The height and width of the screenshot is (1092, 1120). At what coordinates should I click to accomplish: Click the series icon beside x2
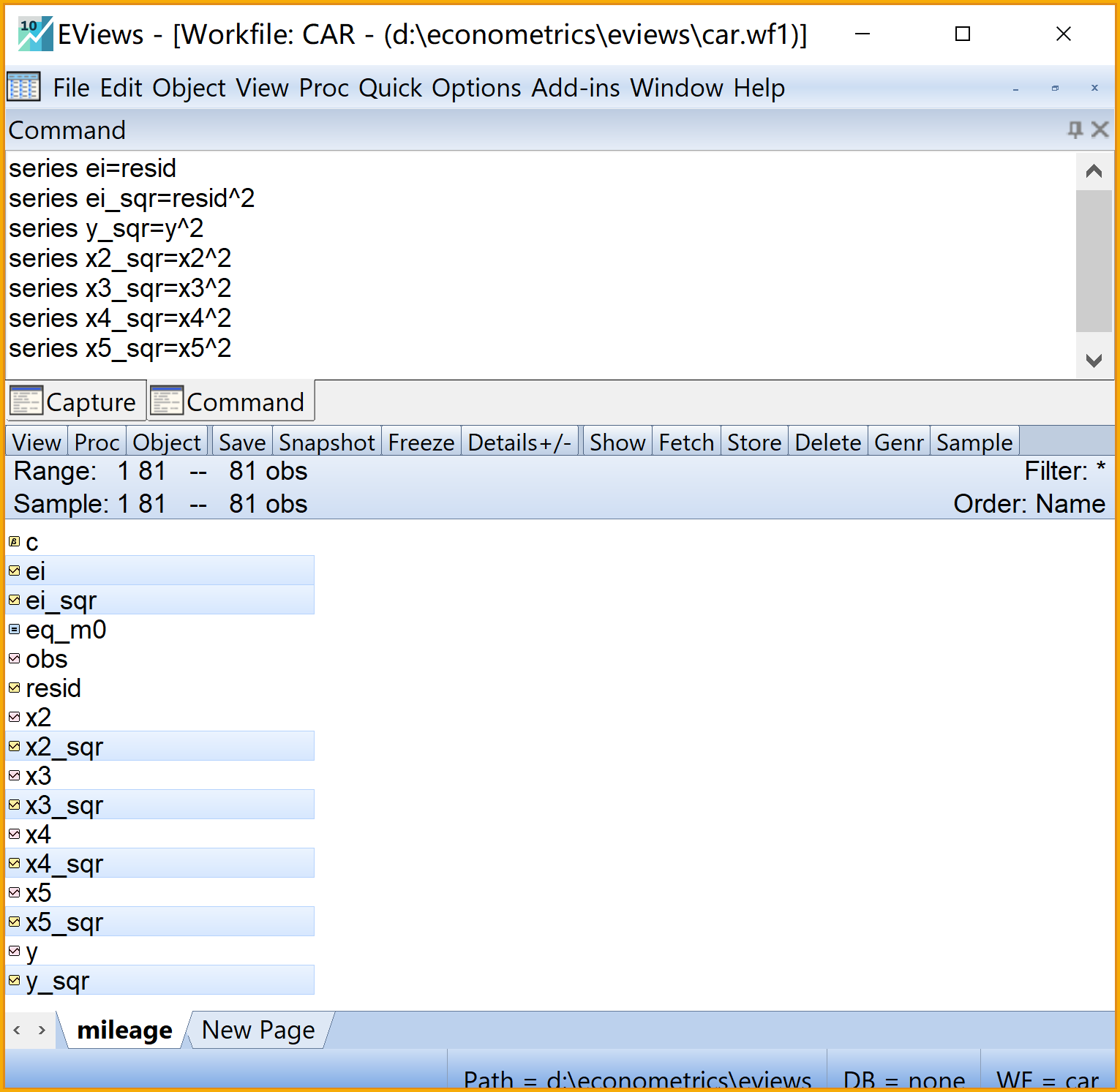tap(15, 718)
